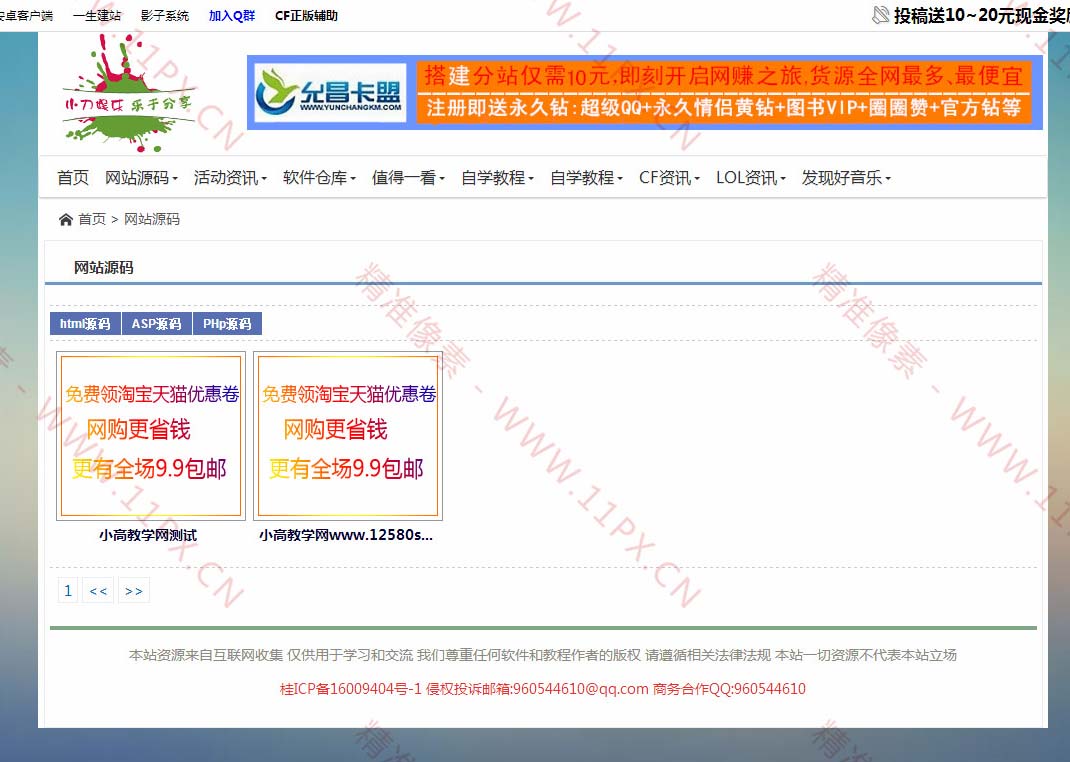The width and height of the screenshot is (1070, 762).
Task: Click the home icon in the breadcrumb
Action: (66, 220)
